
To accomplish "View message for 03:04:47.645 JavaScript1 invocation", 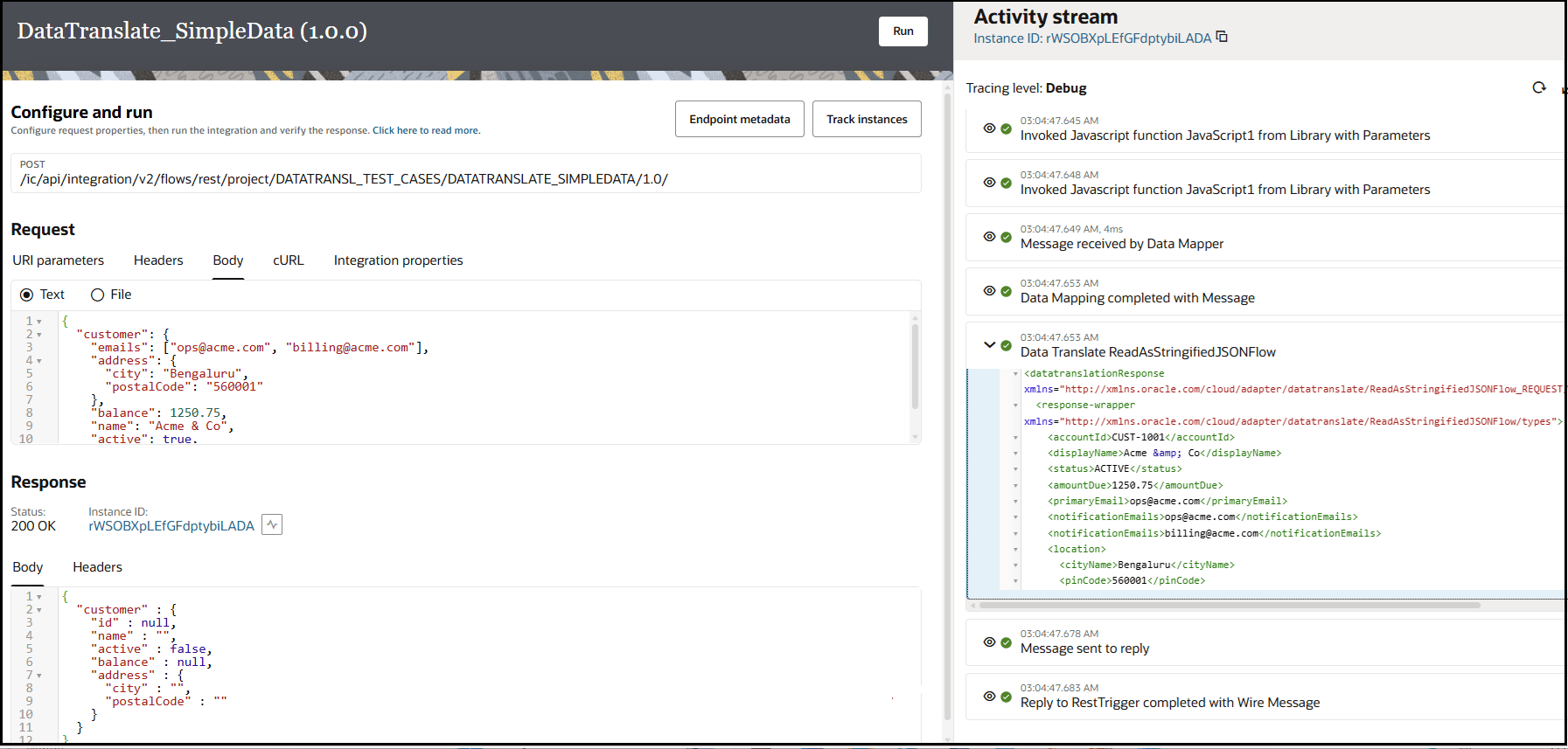I will pos(989,128).
